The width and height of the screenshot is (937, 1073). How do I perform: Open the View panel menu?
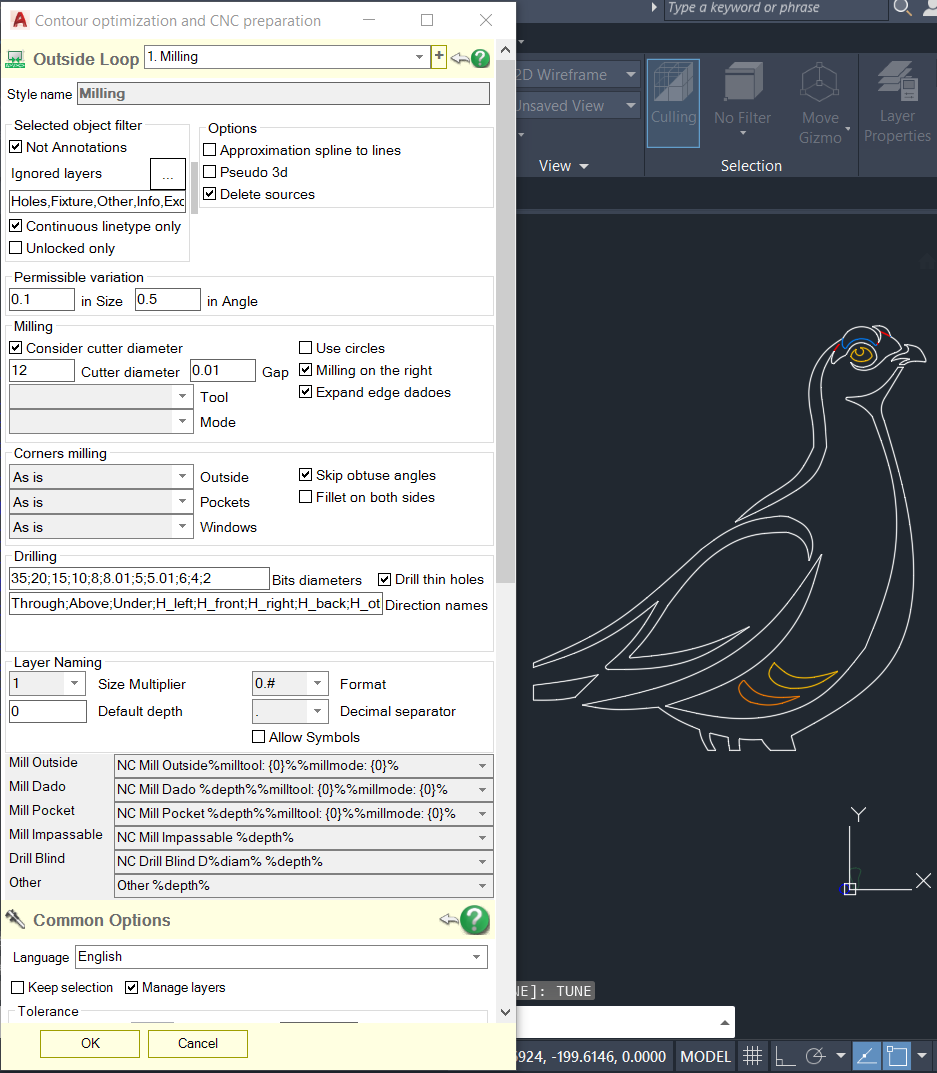tap(563, 166)
